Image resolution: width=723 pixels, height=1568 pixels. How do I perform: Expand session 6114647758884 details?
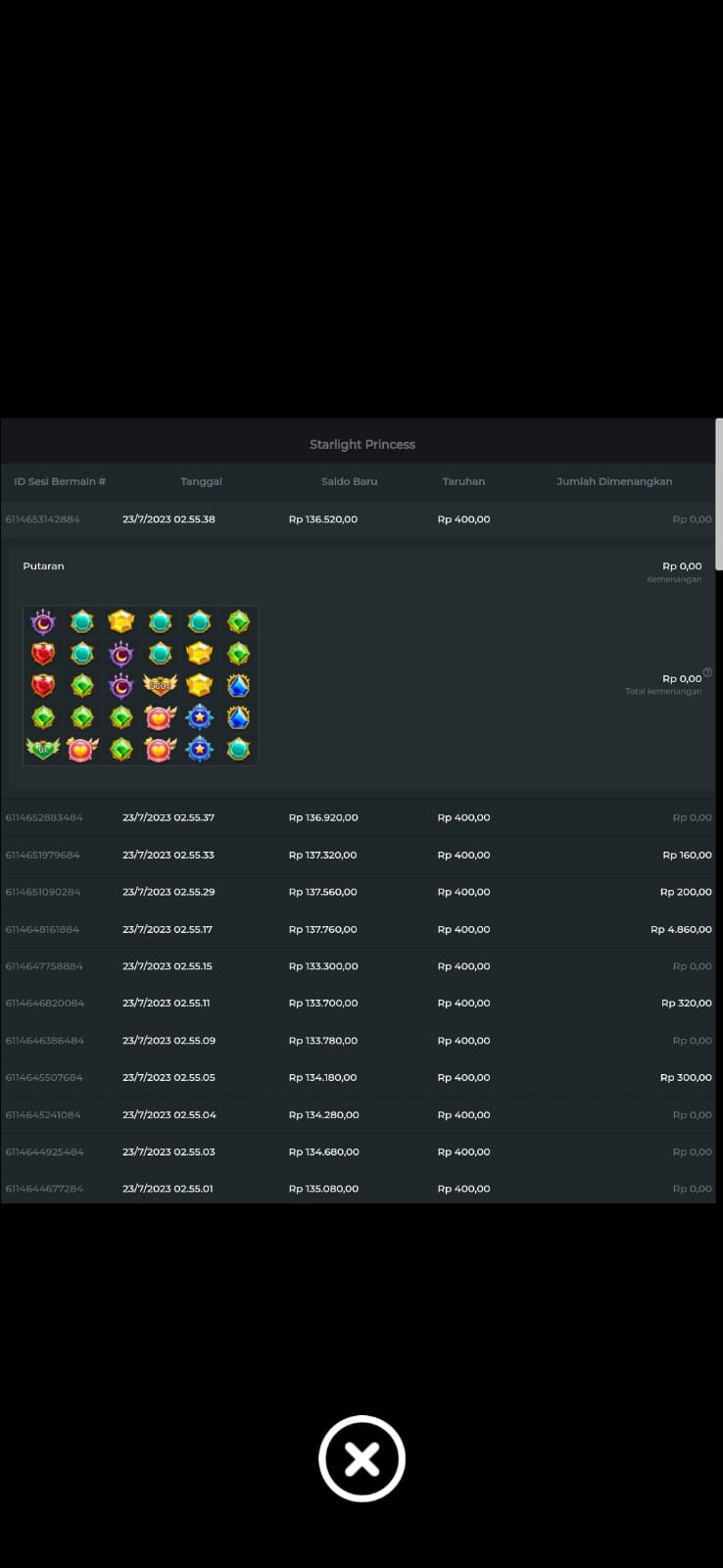pyautogui.click(x=359, y=966)
